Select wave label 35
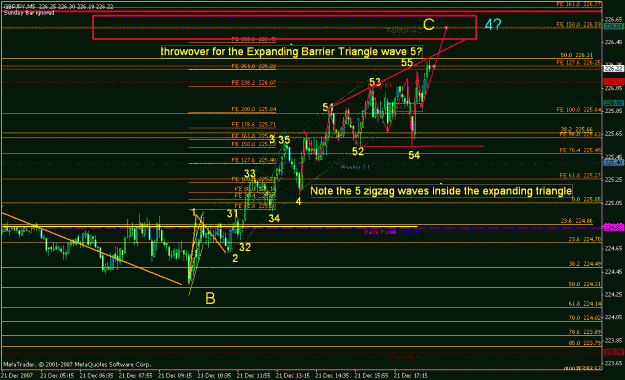The width and height of the screenshot is (625, 380). tap(284, 140)
